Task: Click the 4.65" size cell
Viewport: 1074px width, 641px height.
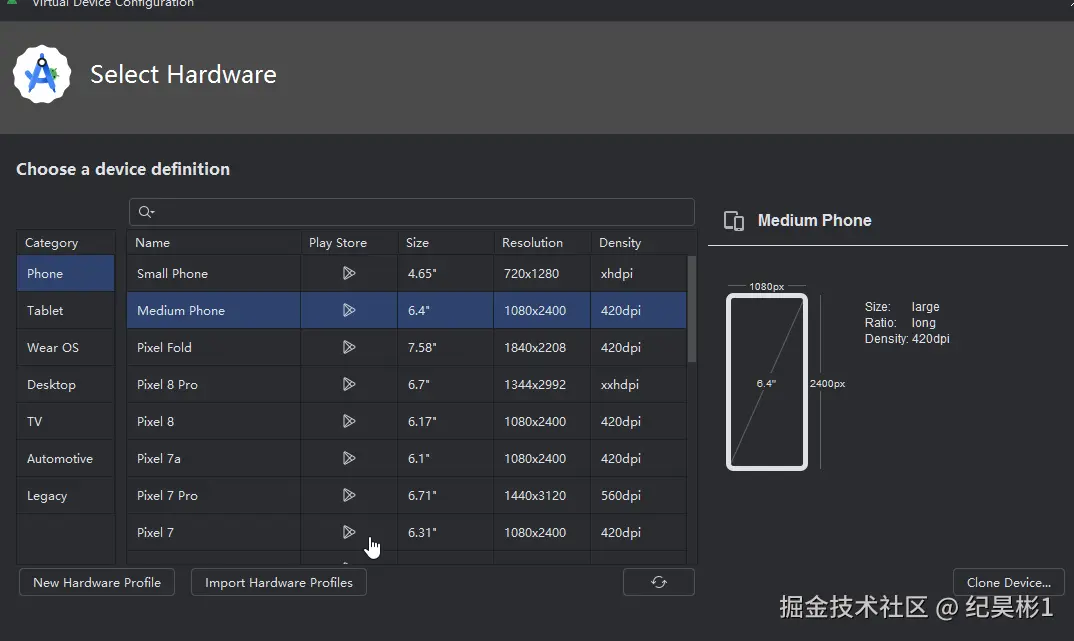Action: pos(446,273)
